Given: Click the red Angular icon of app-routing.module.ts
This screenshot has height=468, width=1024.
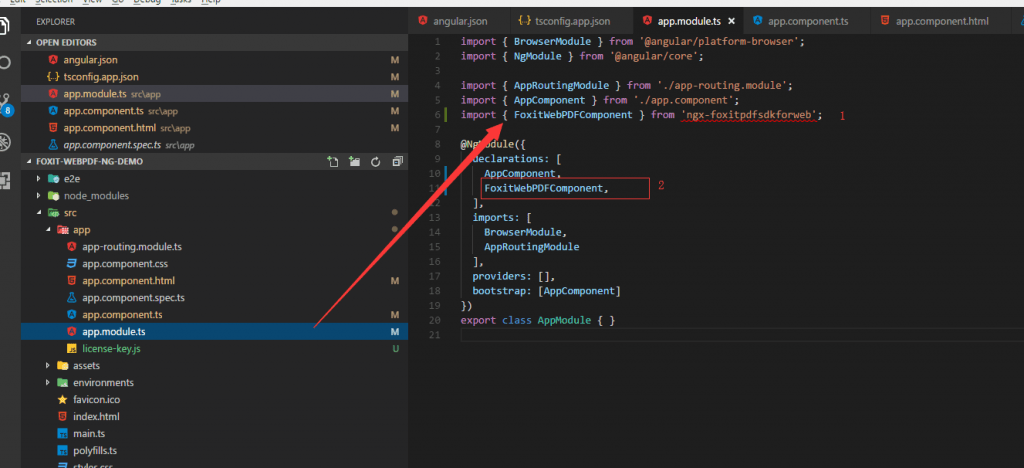Looking at the screenshot, I should pyautogui.click(x=72, y=247).
